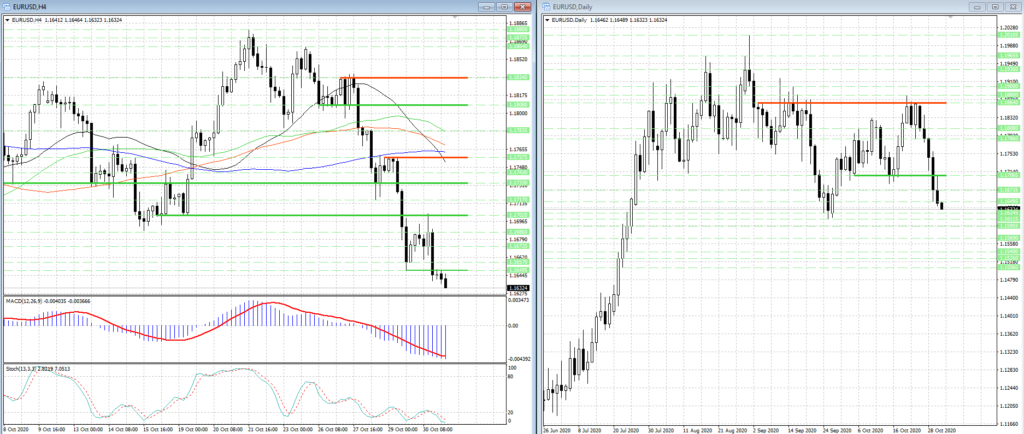Select the EURUSD,Daily title bar text
This screenshot has width=1024, height=434.
(x=572, y=7)
